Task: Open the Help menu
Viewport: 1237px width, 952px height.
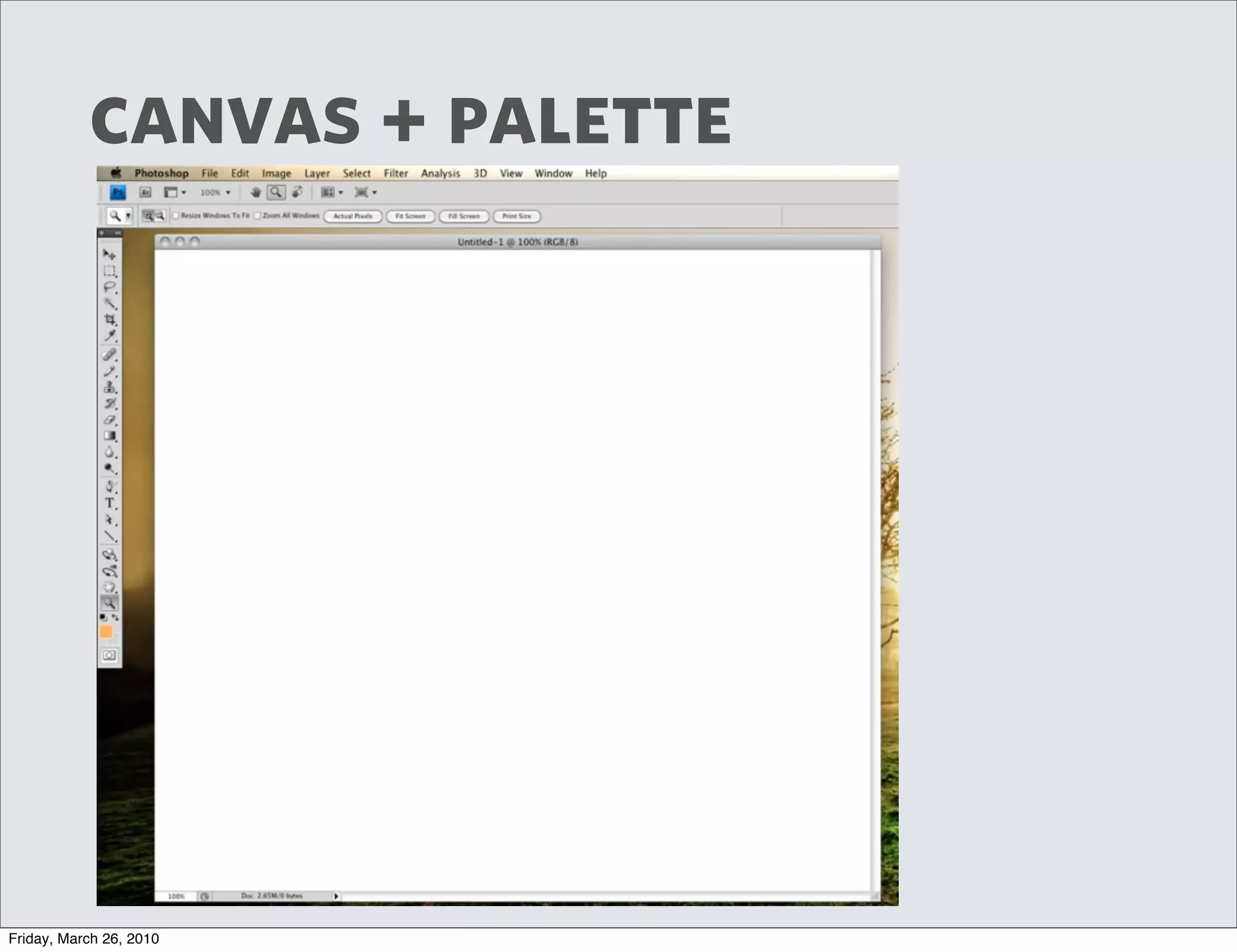Action: [596, 173]
